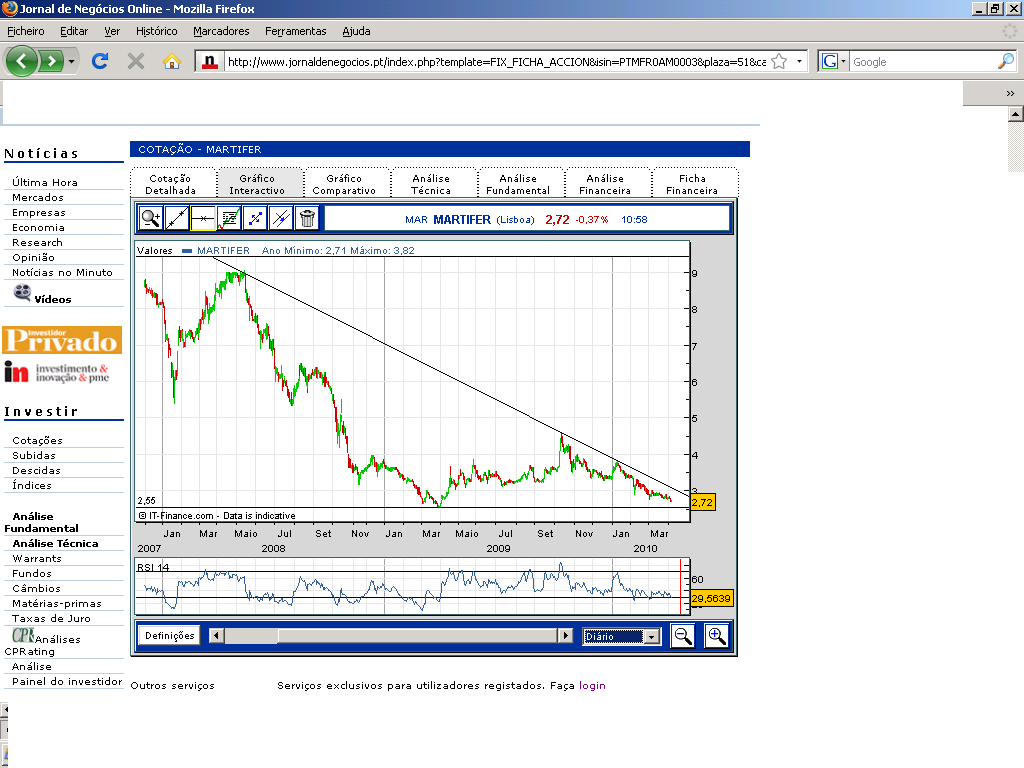The image size is (1024, 768).
Task: Open the Cotações link
Action: [37, 440]
